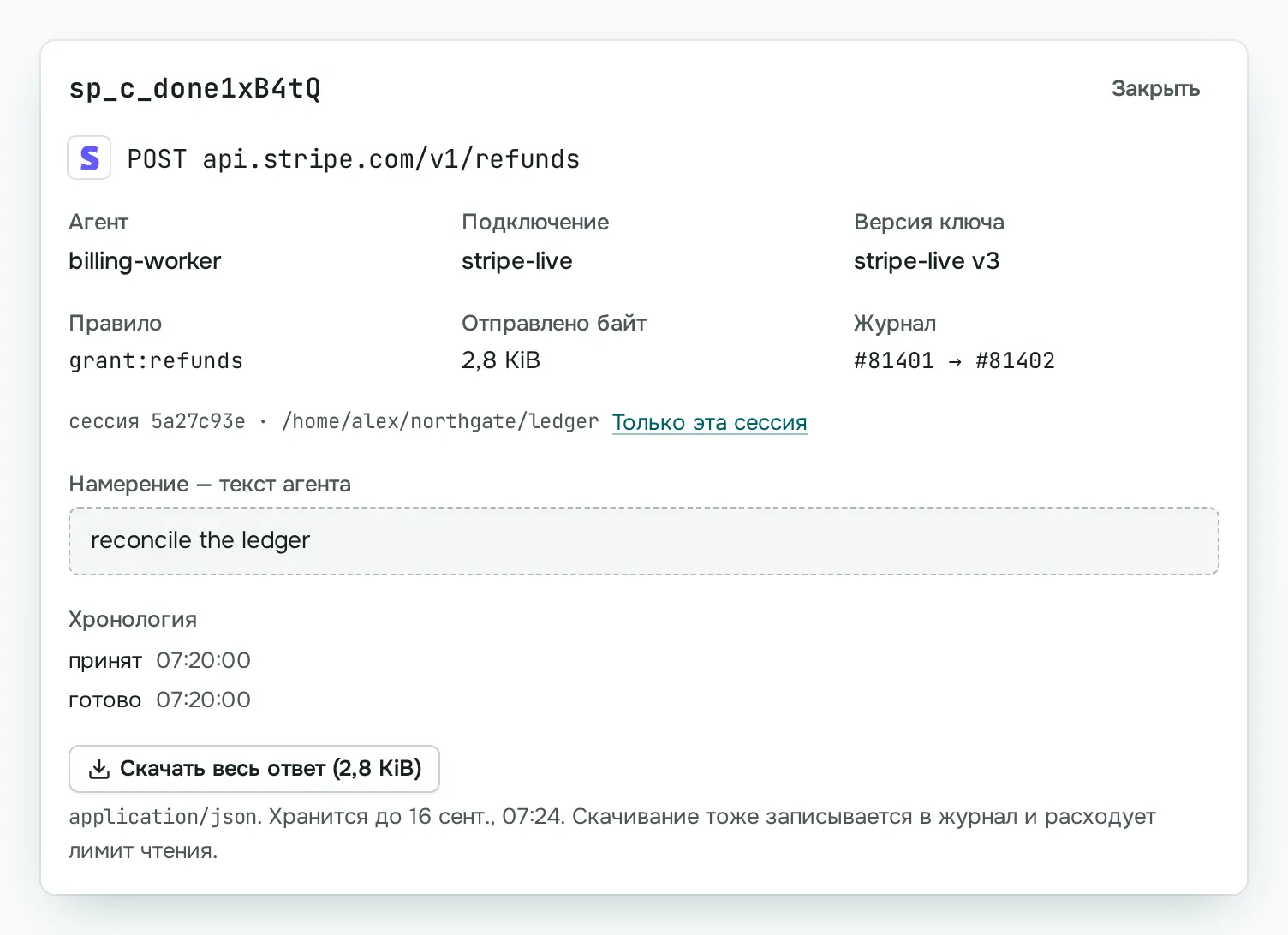Click the Агент label
The width and height of the screenshot is (1288, 935).
[x=98, y=223]
